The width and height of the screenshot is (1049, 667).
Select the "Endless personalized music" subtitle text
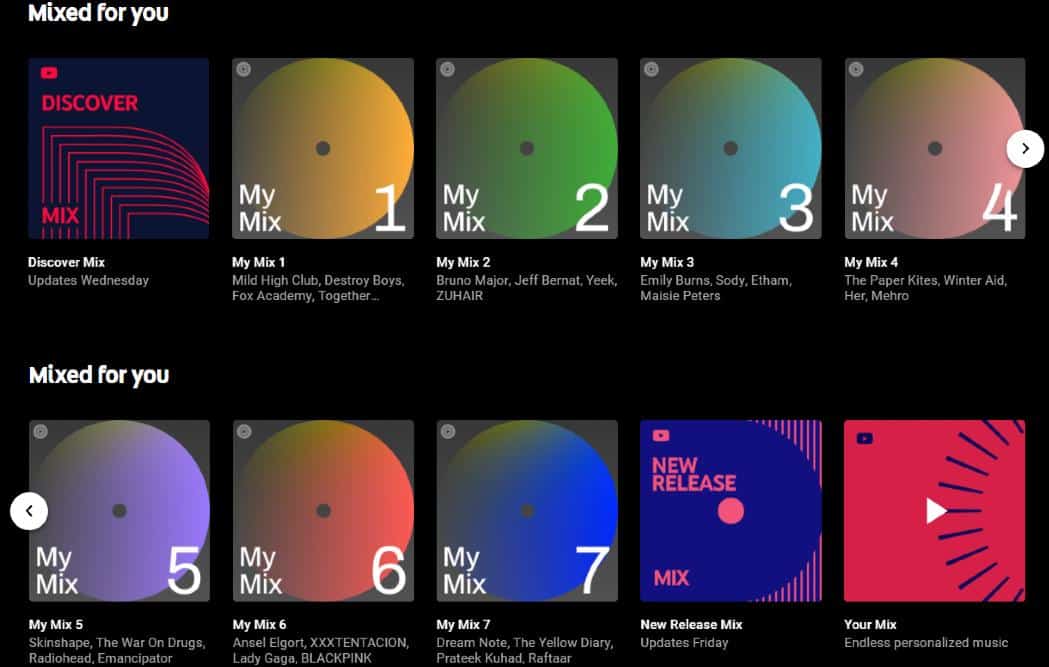pyautogui.click(x=926, y=643)
